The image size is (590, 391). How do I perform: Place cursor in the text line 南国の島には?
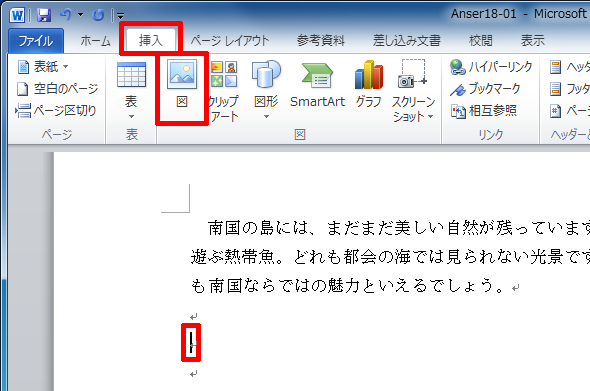(398, 228)
